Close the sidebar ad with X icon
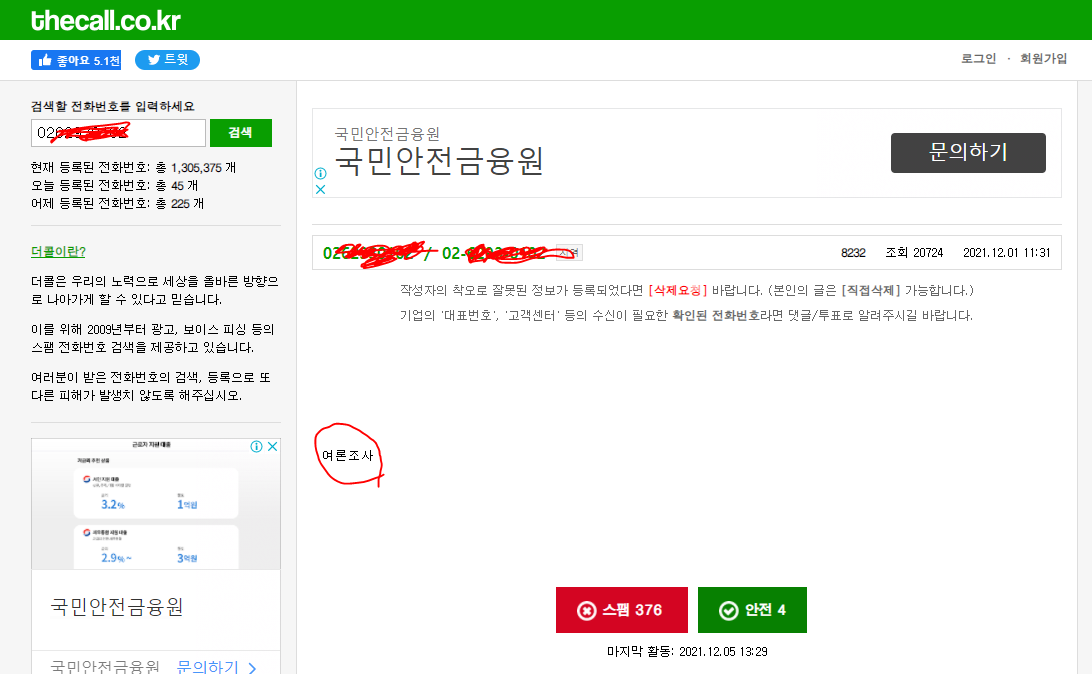 point(273,446)
